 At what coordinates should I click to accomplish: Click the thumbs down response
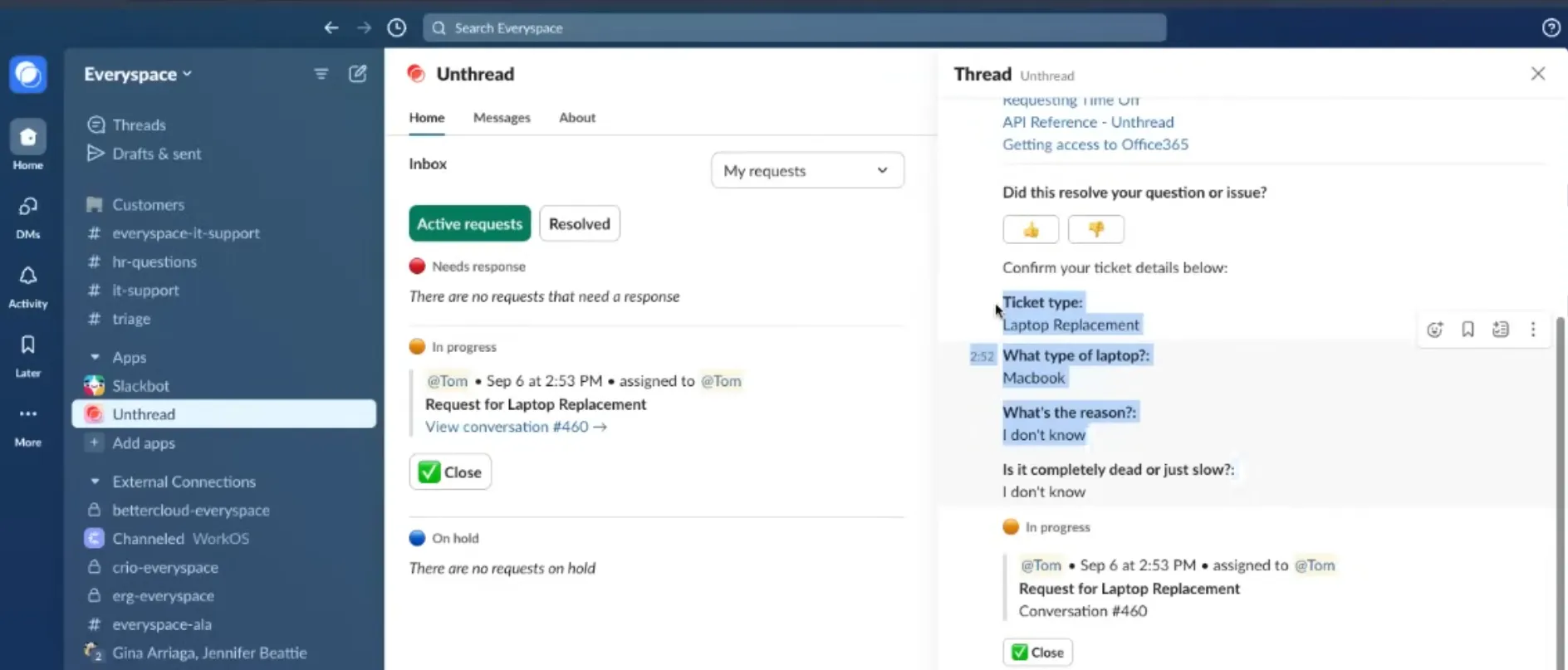(x=1096, y=229)
